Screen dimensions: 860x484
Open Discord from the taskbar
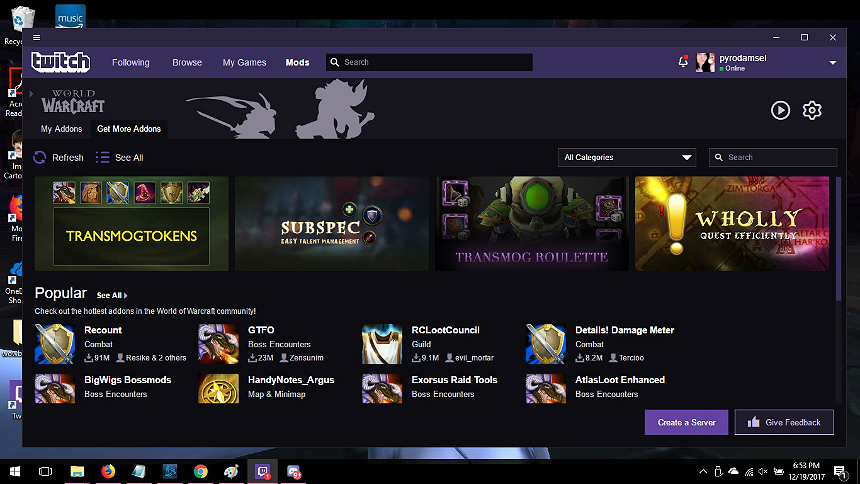point(293,471)
